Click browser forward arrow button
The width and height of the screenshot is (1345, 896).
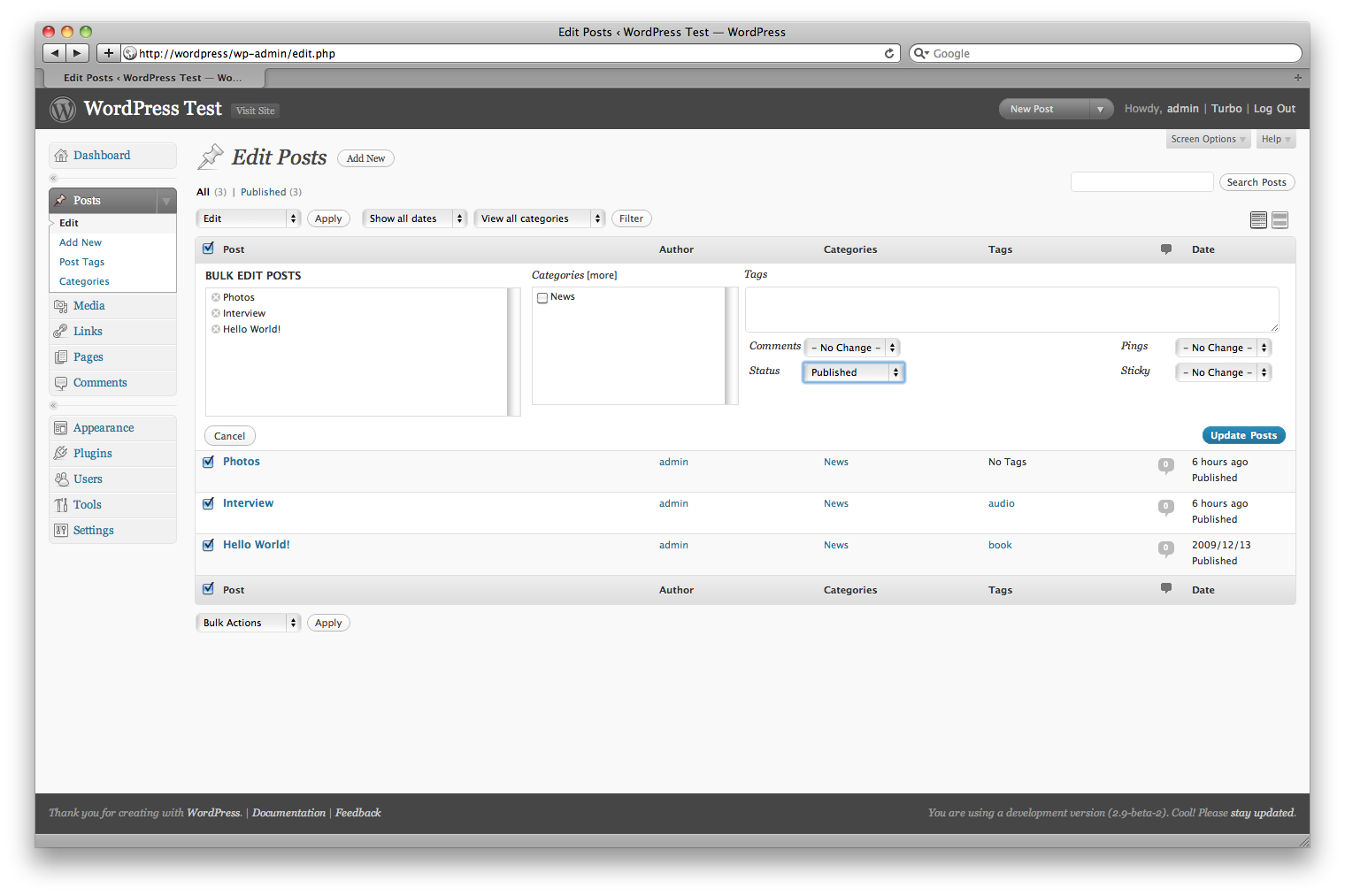(78, 53)
